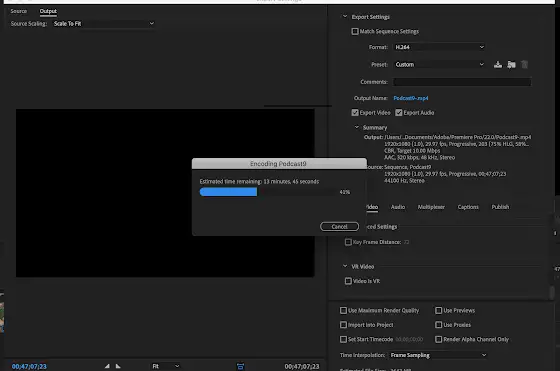Cancel the Podcast9 encoding
This screenshot has height=371, width=560.
point(339,226)
